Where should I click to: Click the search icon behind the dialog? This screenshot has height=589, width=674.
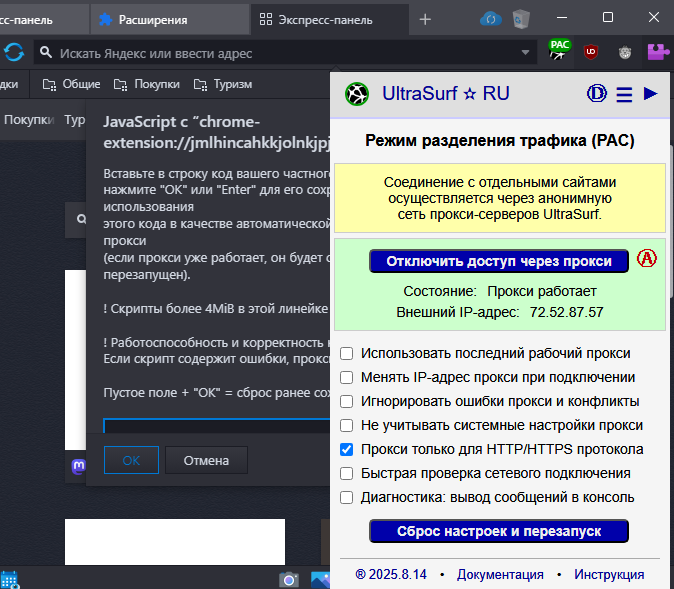(81, 219)
